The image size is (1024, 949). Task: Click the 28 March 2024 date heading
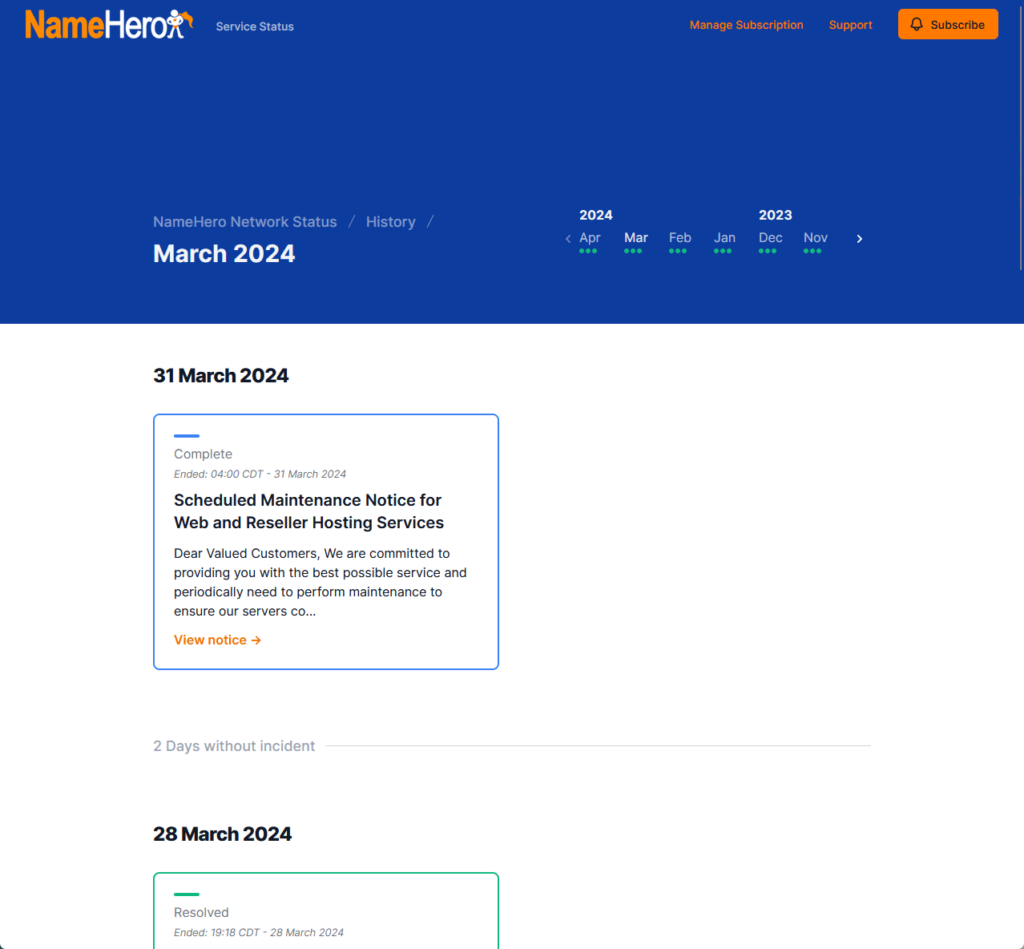(222, 834)
